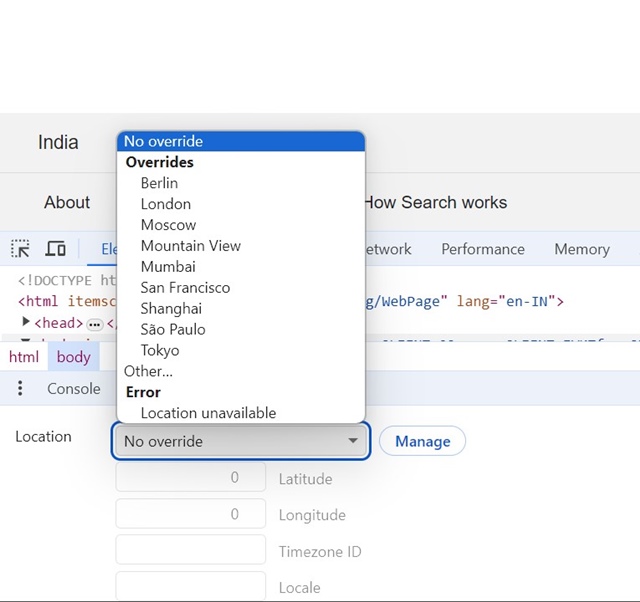This screenshot has width=640, height=602.
Task: Open the Location override dropdown
Action: tap(241, 441)
